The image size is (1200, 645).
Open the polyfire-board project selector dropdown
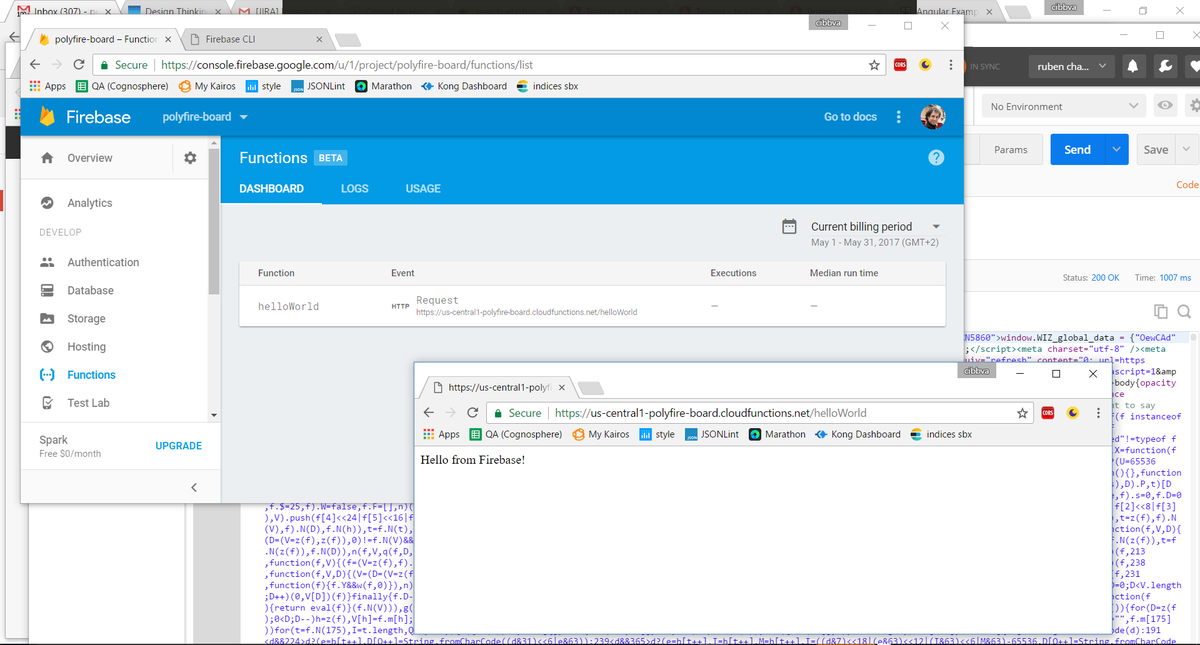pyautogui.click(x=205, y=117)
